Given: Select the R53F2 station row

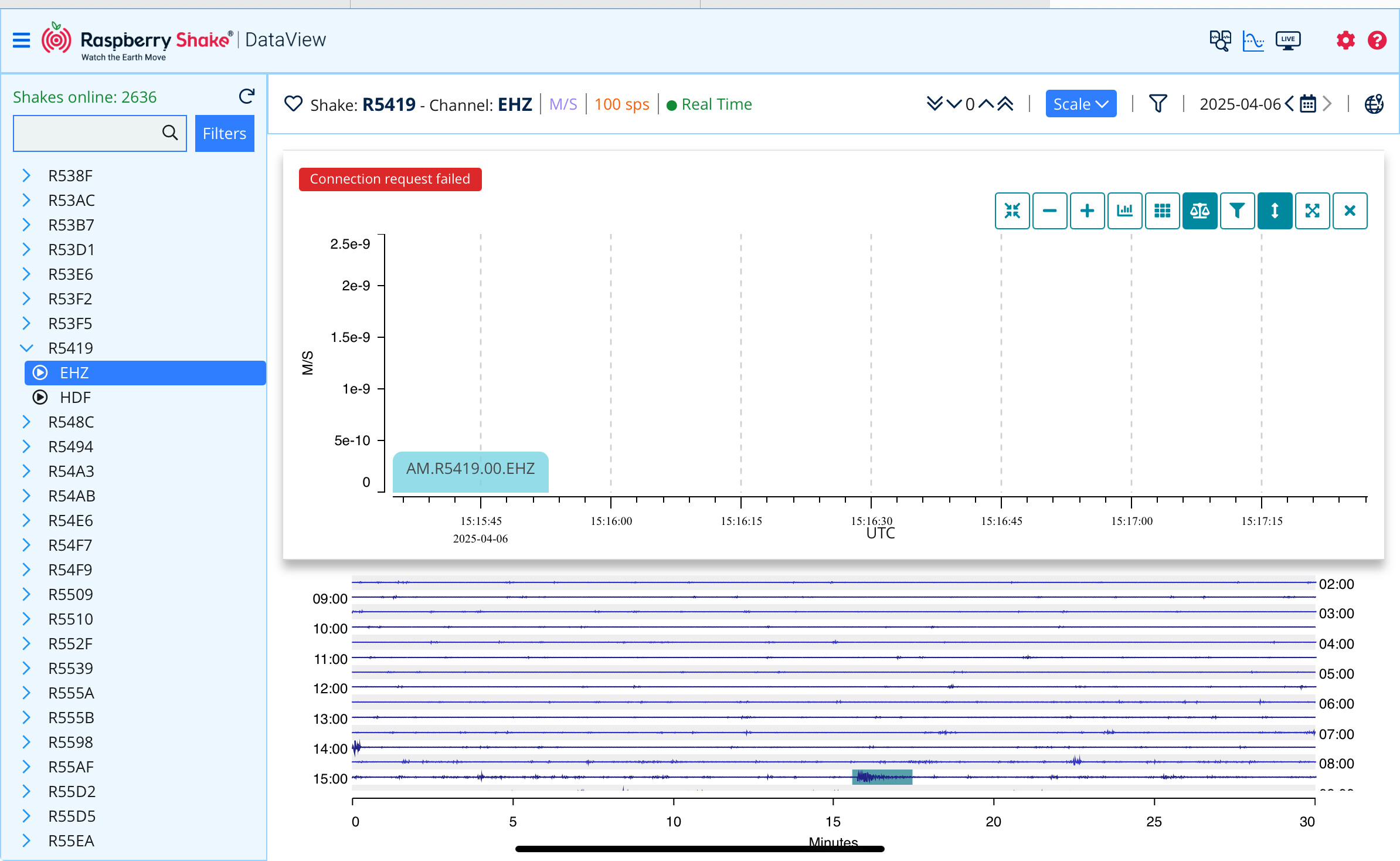Looking at the screenshot, I should (140, 299).
